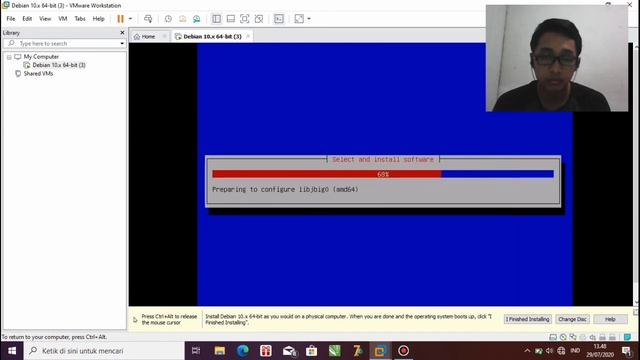This screenshot has width=640, height=360.
Task: Open the notification center icon
Action: [x=627, y=351]
